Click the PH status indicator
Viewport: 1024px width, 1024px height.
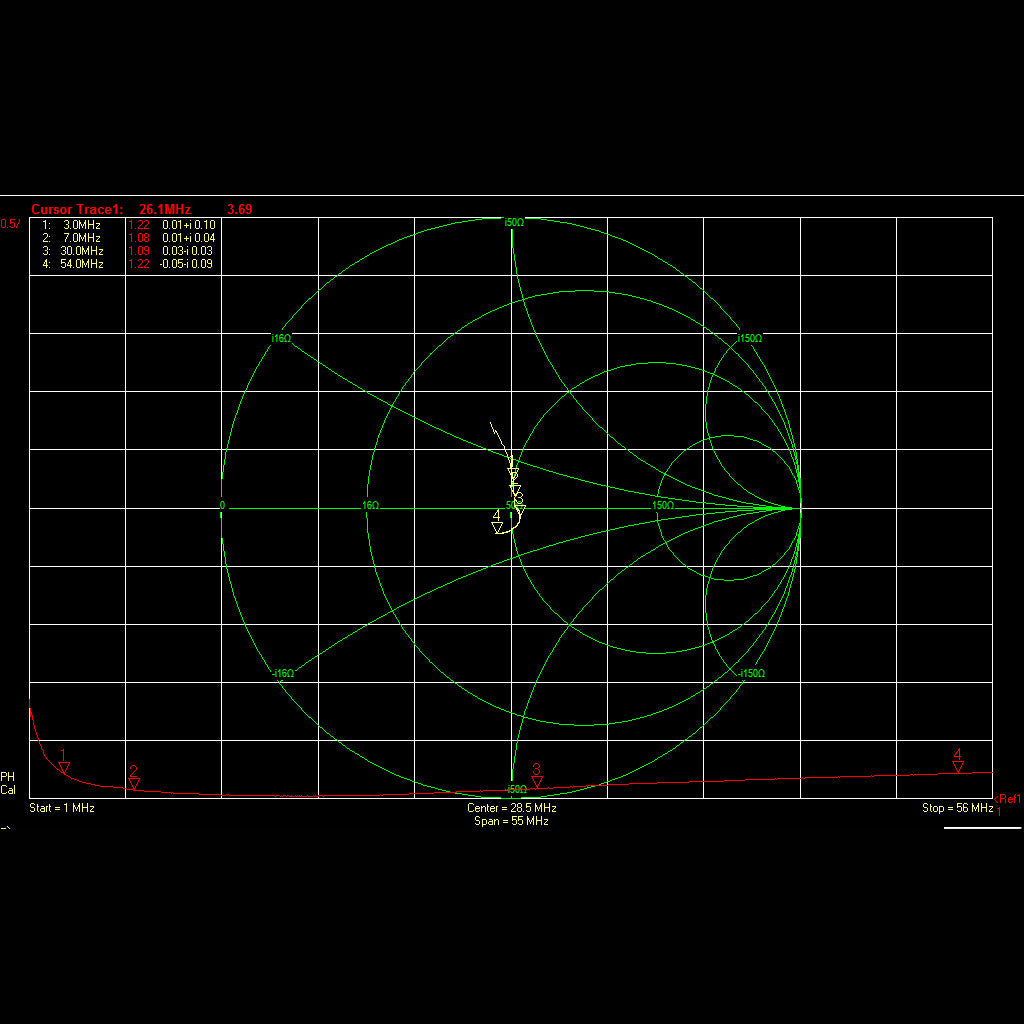[8, 777]
